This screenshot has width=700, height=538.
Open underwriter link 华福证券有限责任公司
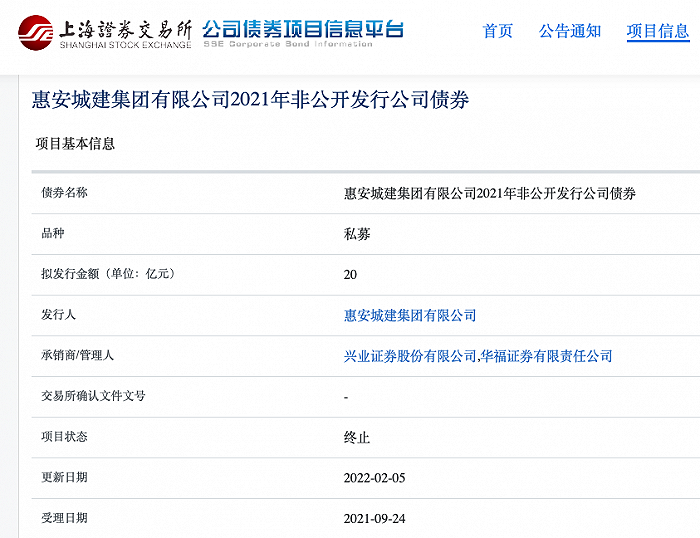tap(548, 356)
